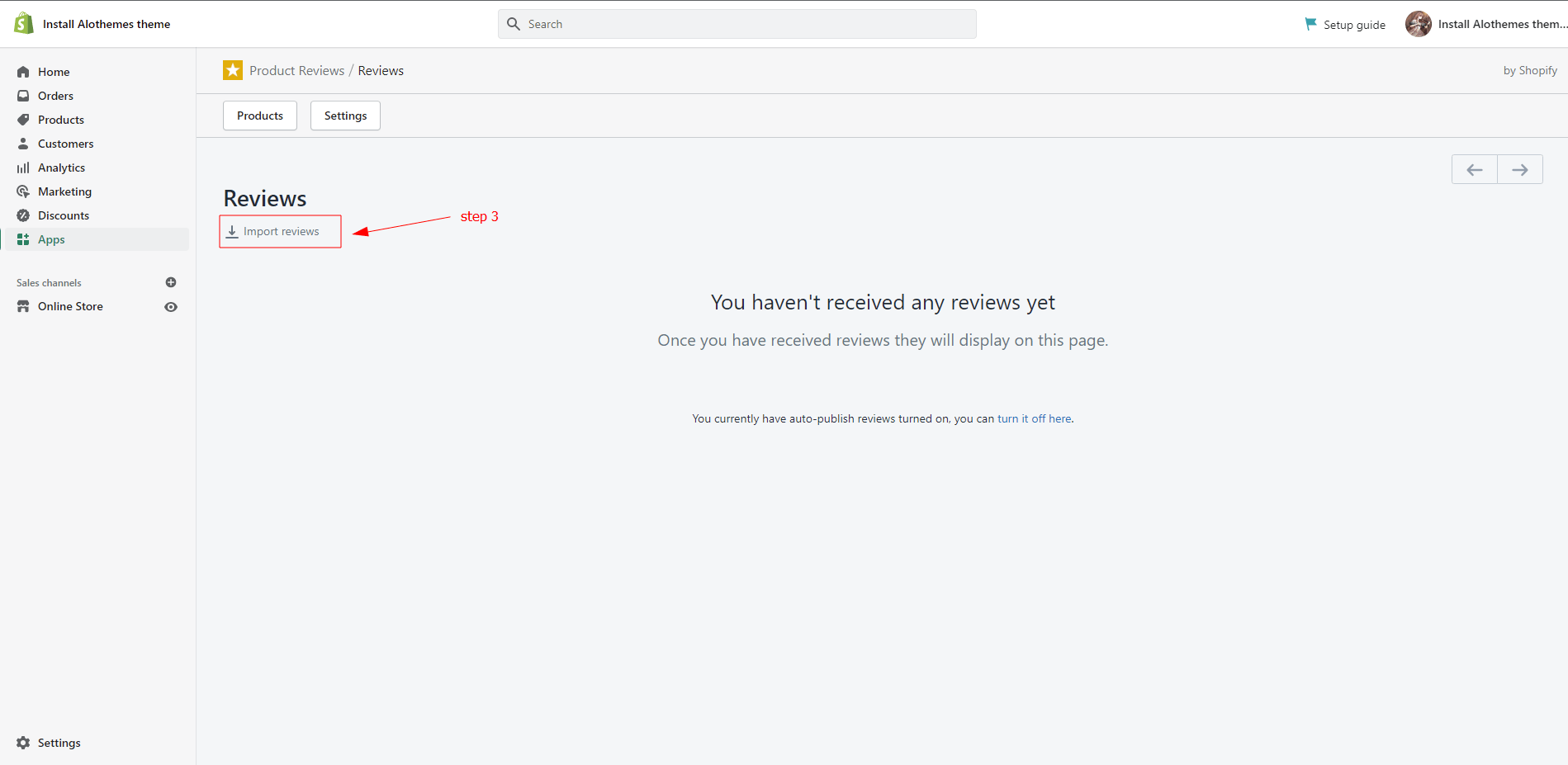Open the Products tab button
This screenshot has width=1568, height=765.
point(260,116)
